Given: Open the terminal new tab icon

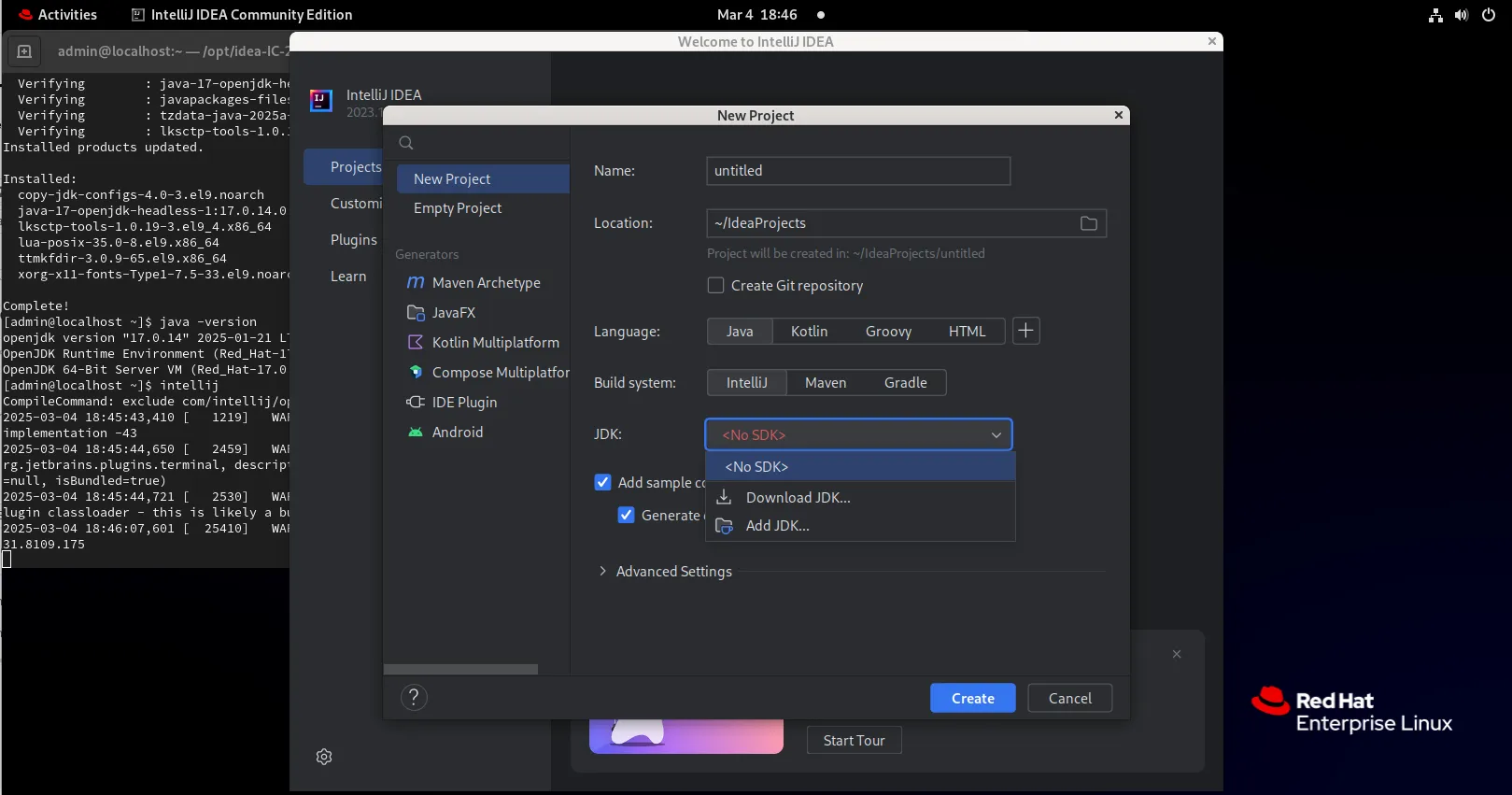Looking at the screenshot, I should (x=25, y=51).
